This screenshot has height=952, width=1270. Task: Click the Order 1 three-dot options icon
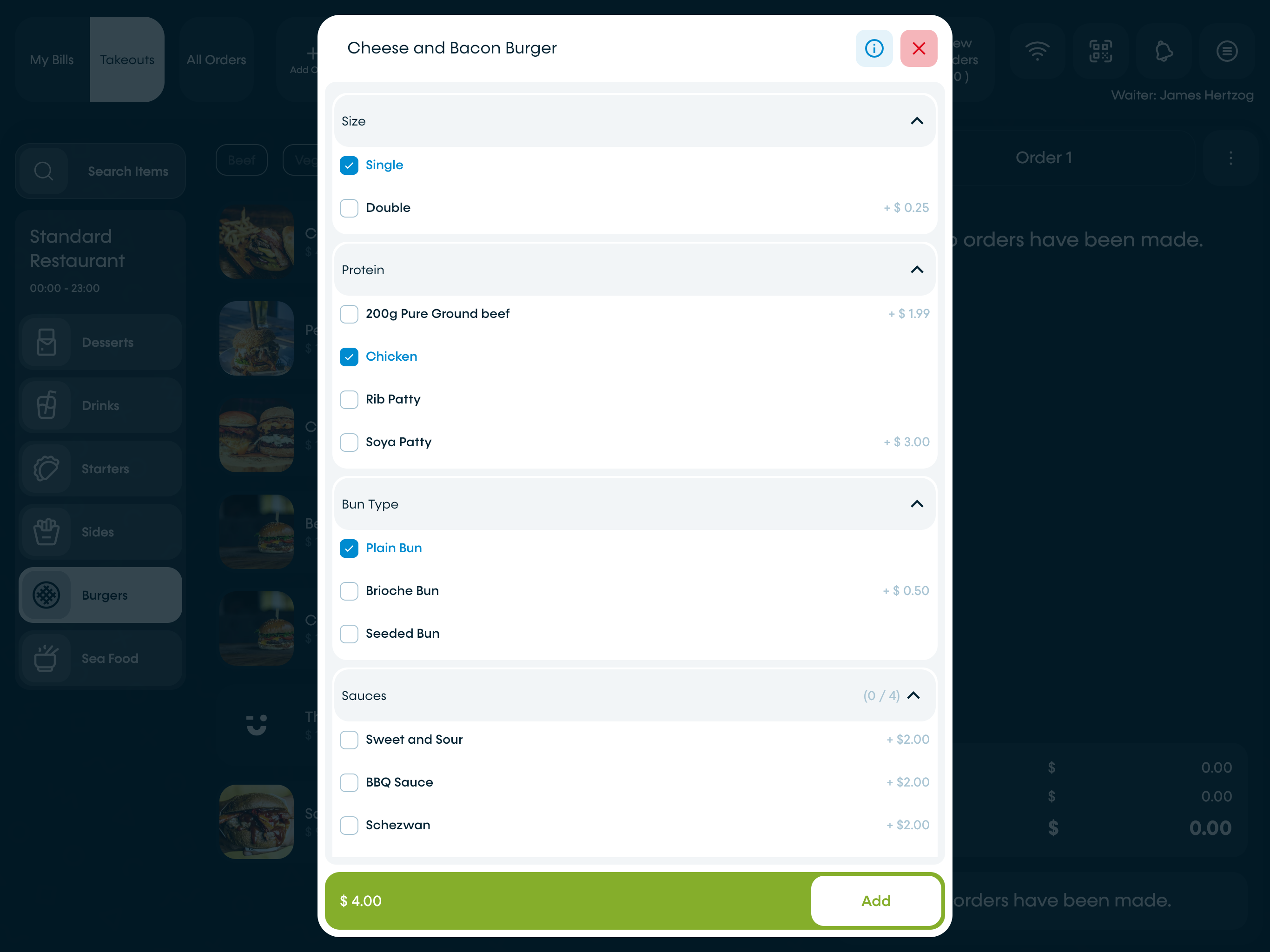coord(1230,158)
